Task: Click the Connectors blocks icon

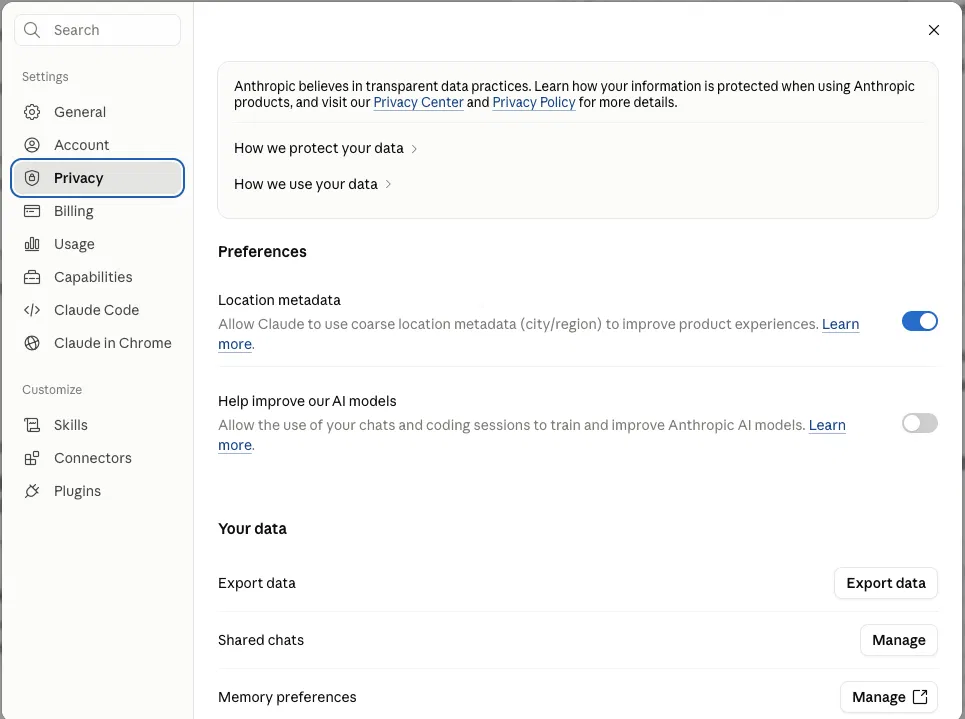Action: tap(32, 458)
